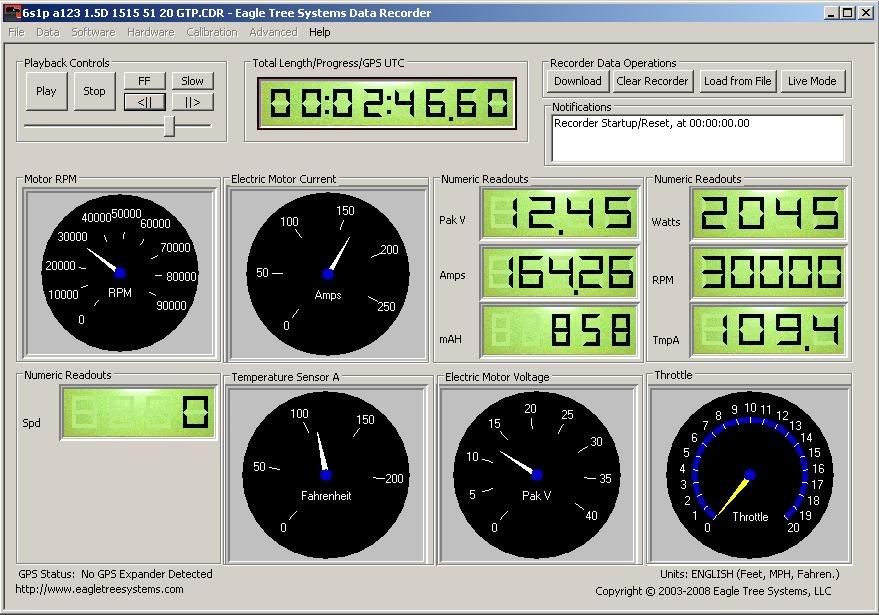Set playback speed to Slow
This screenshot has width=879, height=615.
[x=193, y=81]
